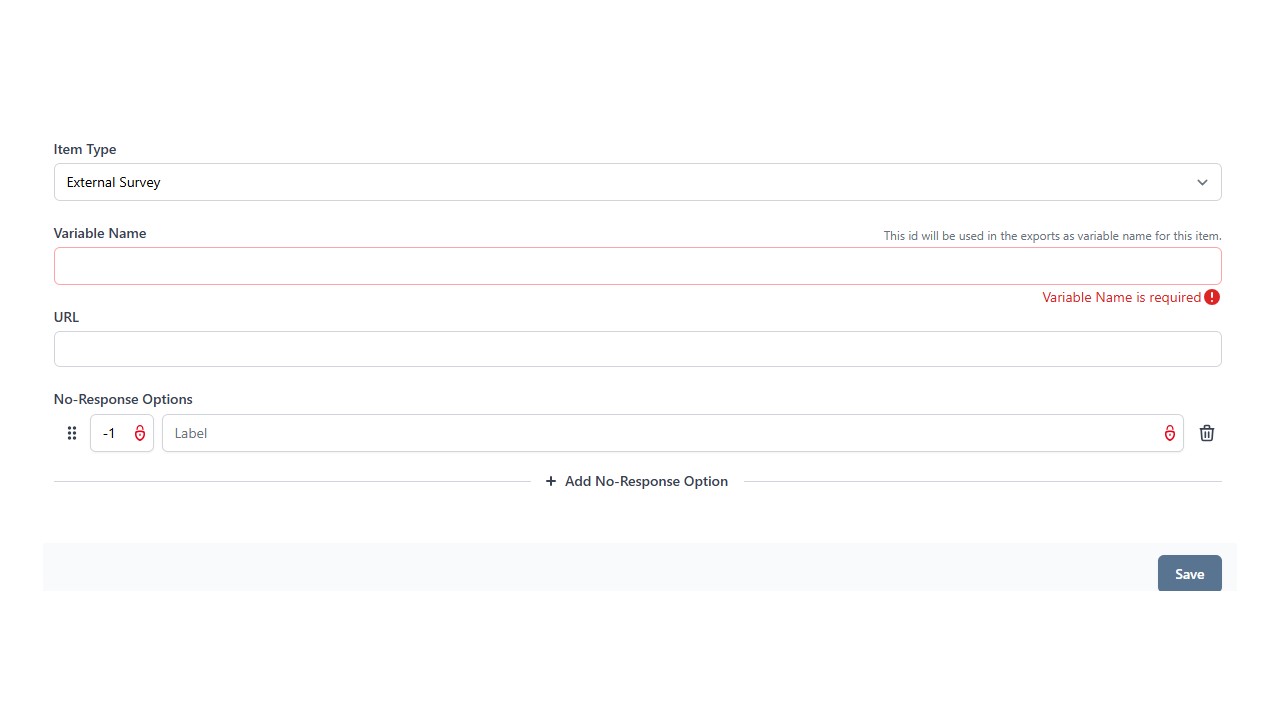Click the plus icon before Add No-Response Option

pos(551,481)
